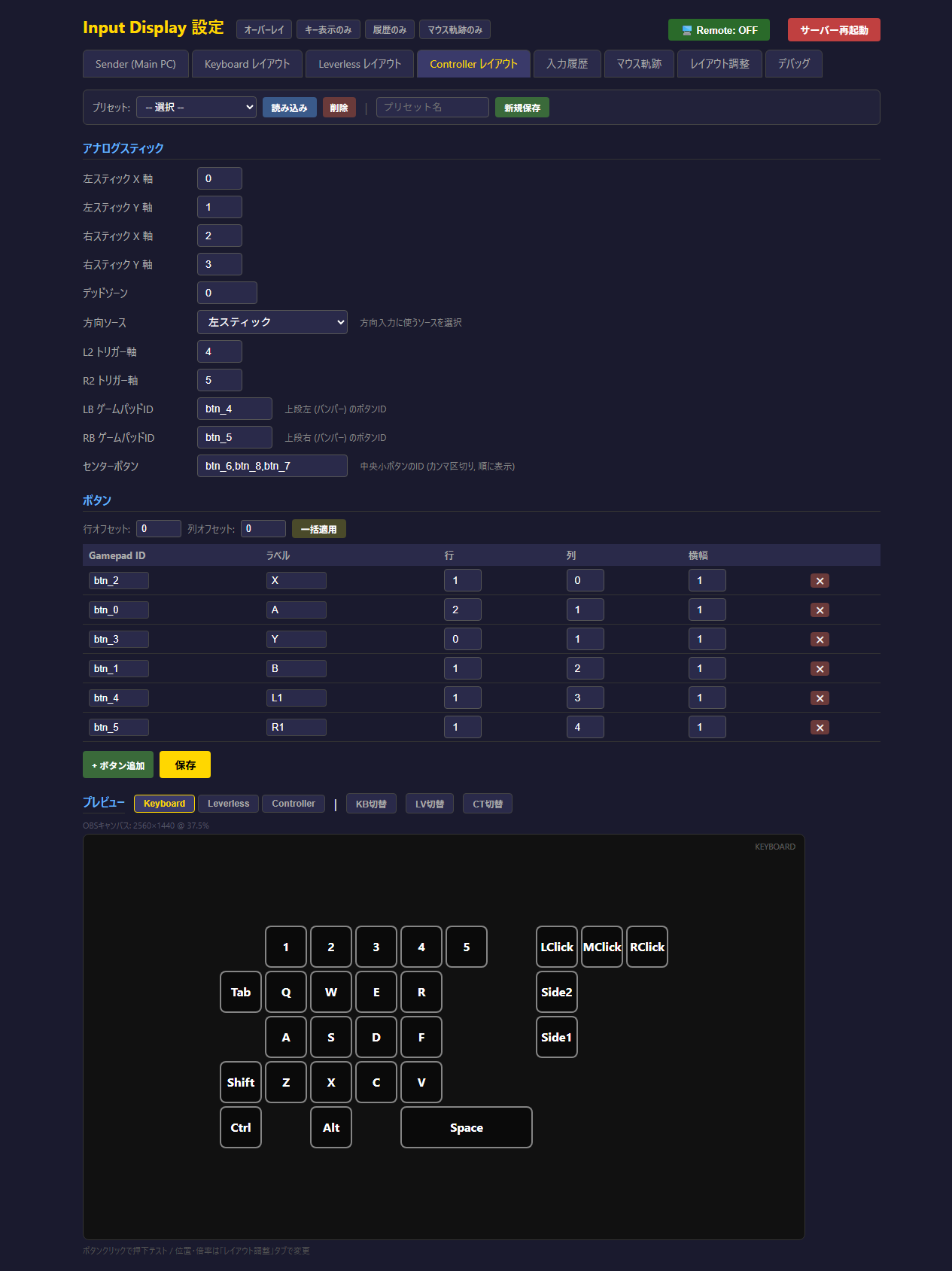Image resolution: width=952 pixels, height=1271 pixels.
Task: Toggle the Remote: OFF switch
Action: pos(719,30)
